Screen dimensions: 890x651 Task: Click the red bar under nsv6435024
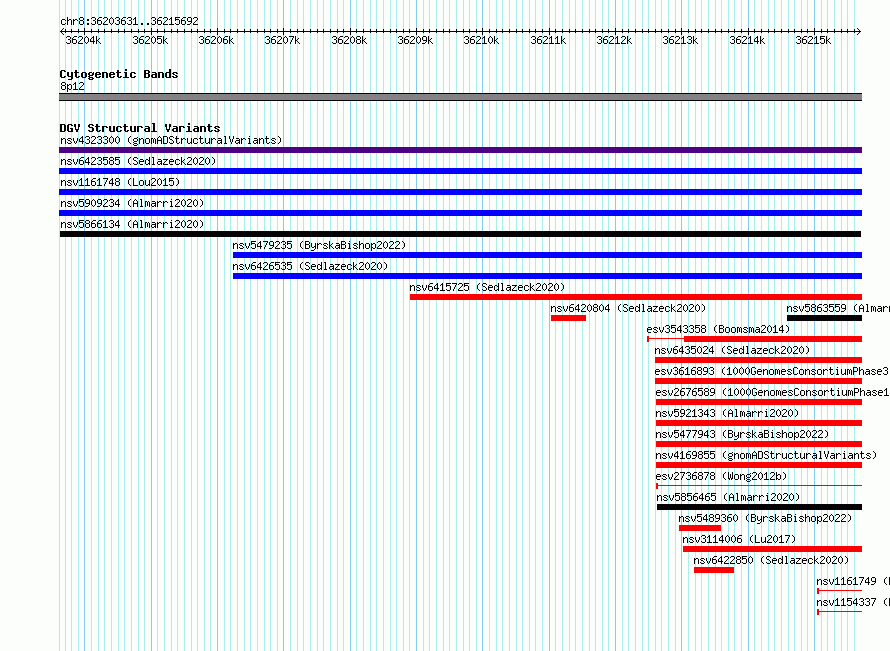(758, 360)
